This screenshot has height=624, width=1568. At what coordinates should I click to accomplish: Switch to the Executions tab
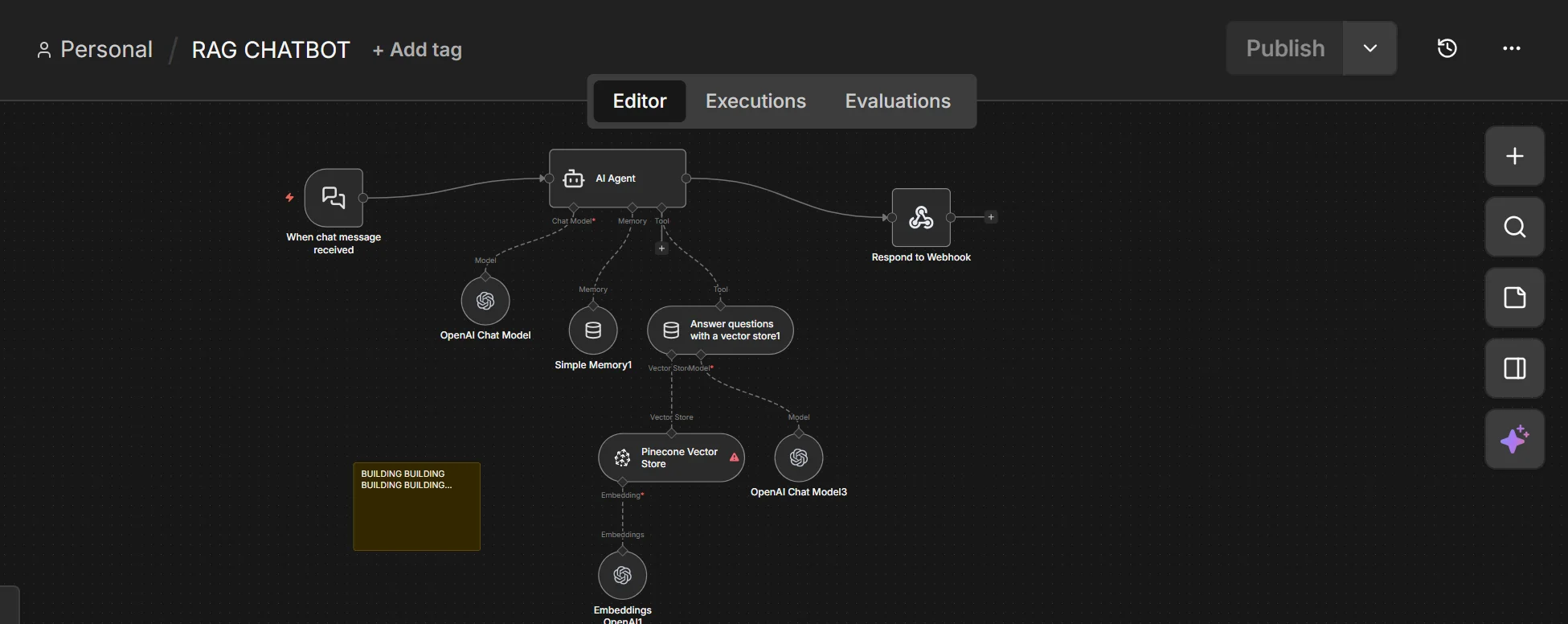755,101
